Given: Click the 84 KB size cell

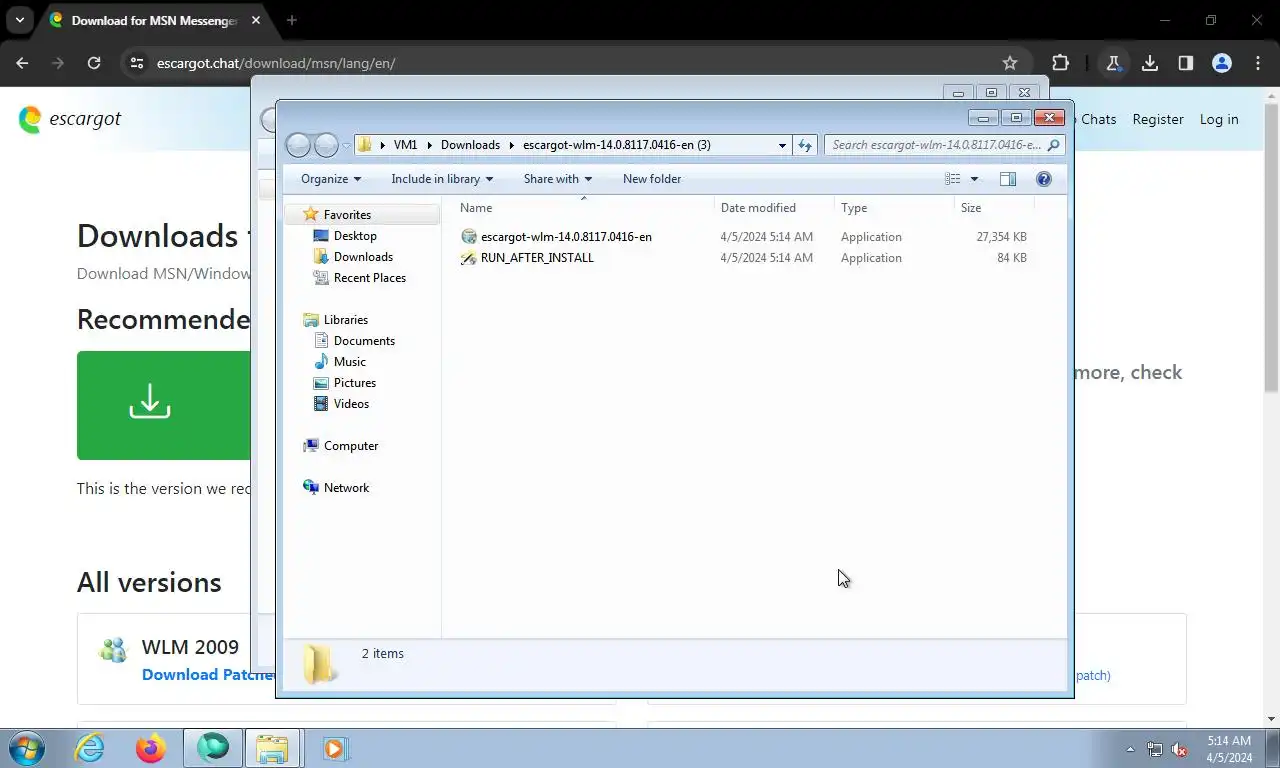Looking at the screenshot, I should [x=1012, y=258].
